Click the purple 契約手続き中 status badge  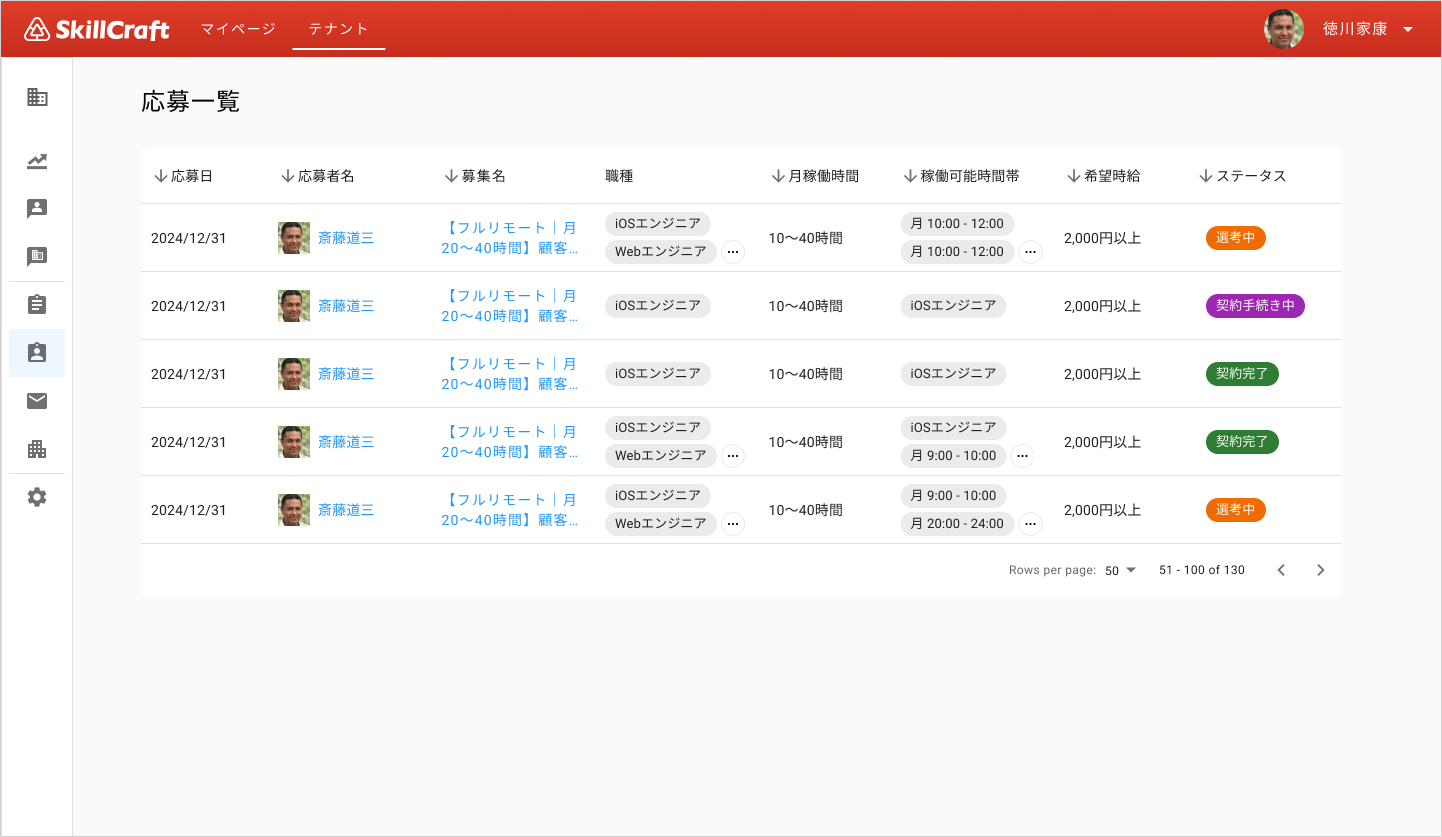point(1254,306)
